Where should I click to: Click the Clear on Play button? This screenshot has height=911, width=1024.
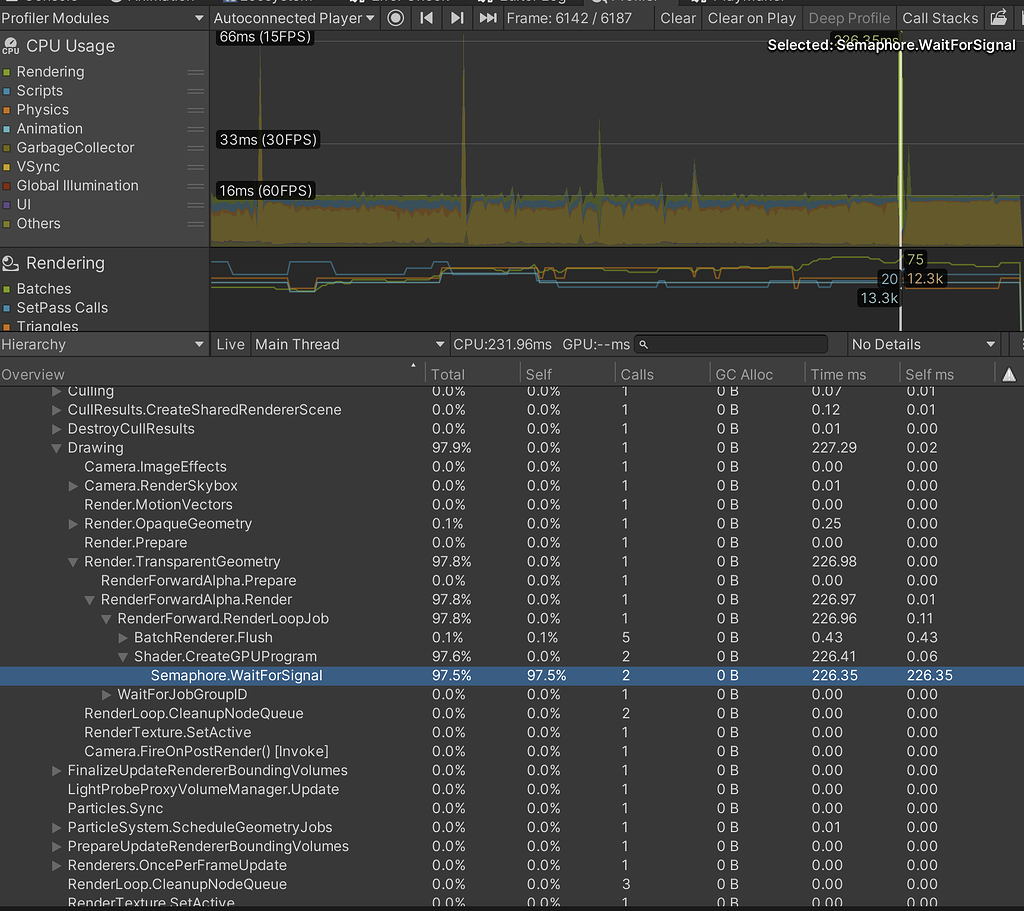coord(751,18)
